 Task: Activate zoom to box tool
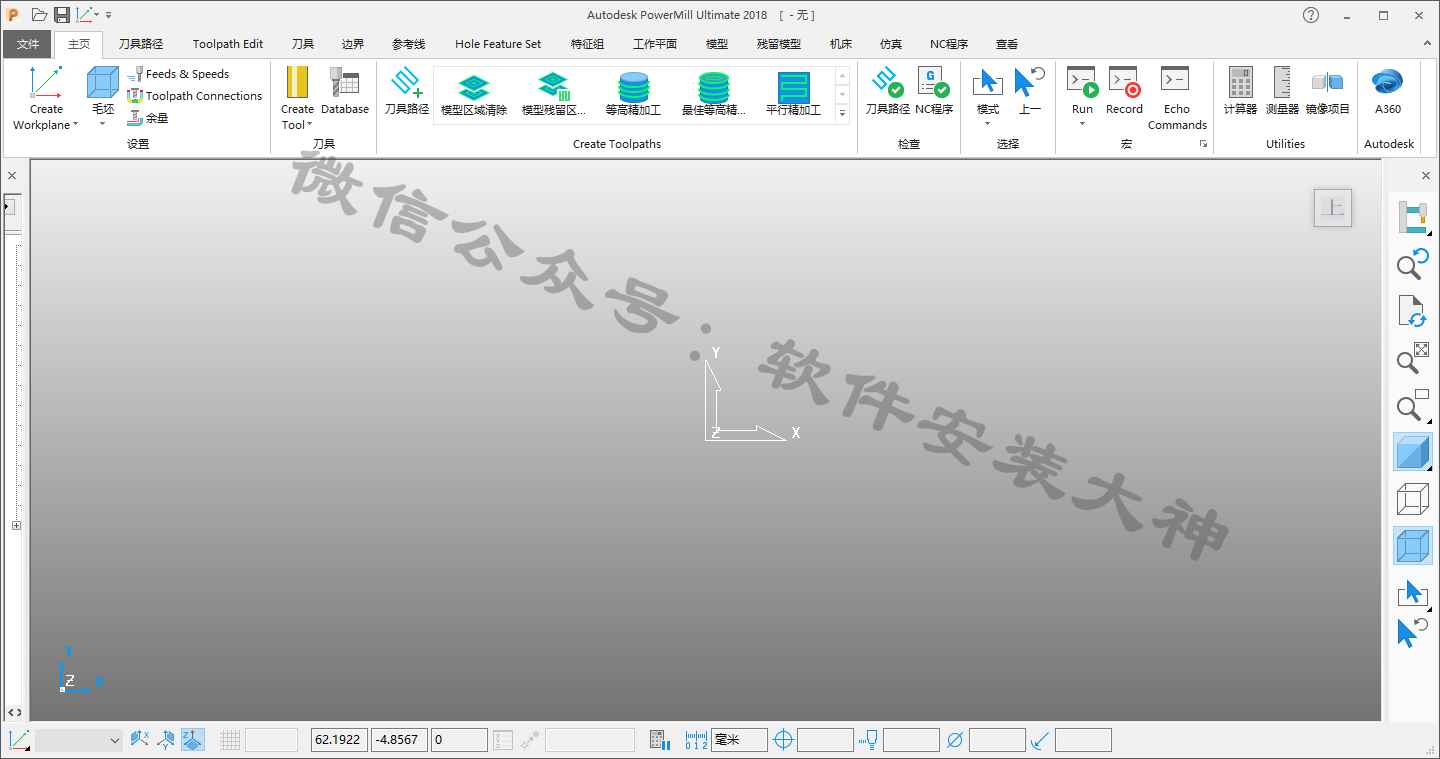tap(1412, 404)
